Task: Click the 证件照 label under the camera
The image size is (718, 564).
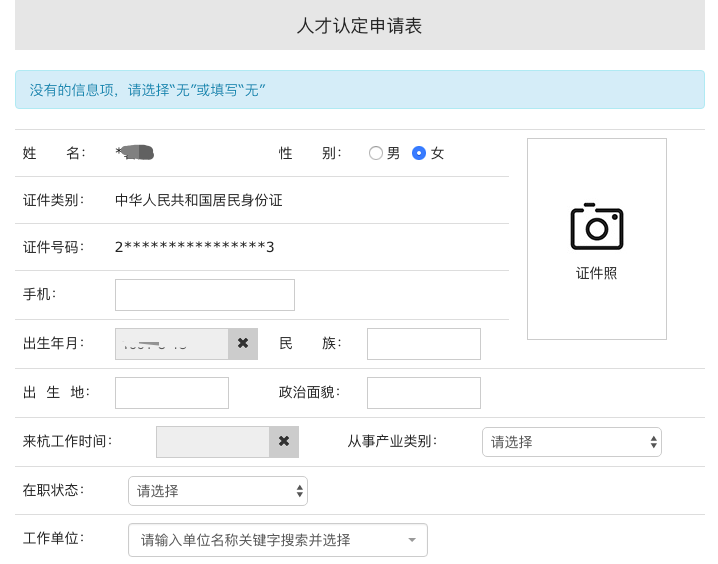Action: [597, 273]
